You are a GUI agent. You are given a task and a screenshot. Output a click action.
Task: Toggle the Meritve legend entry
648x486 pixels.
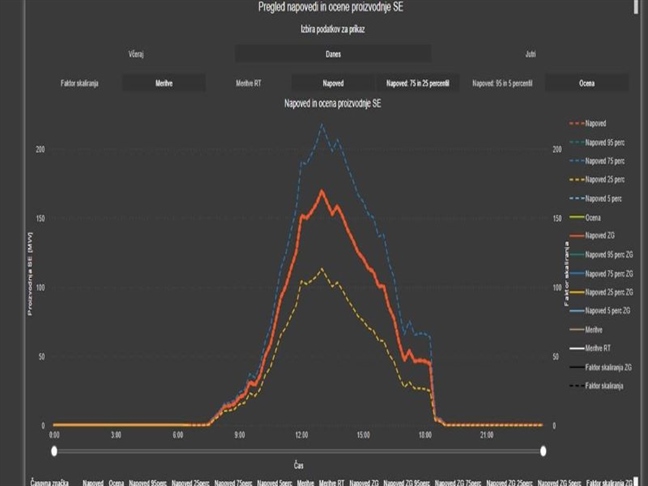tap(586, 329)
